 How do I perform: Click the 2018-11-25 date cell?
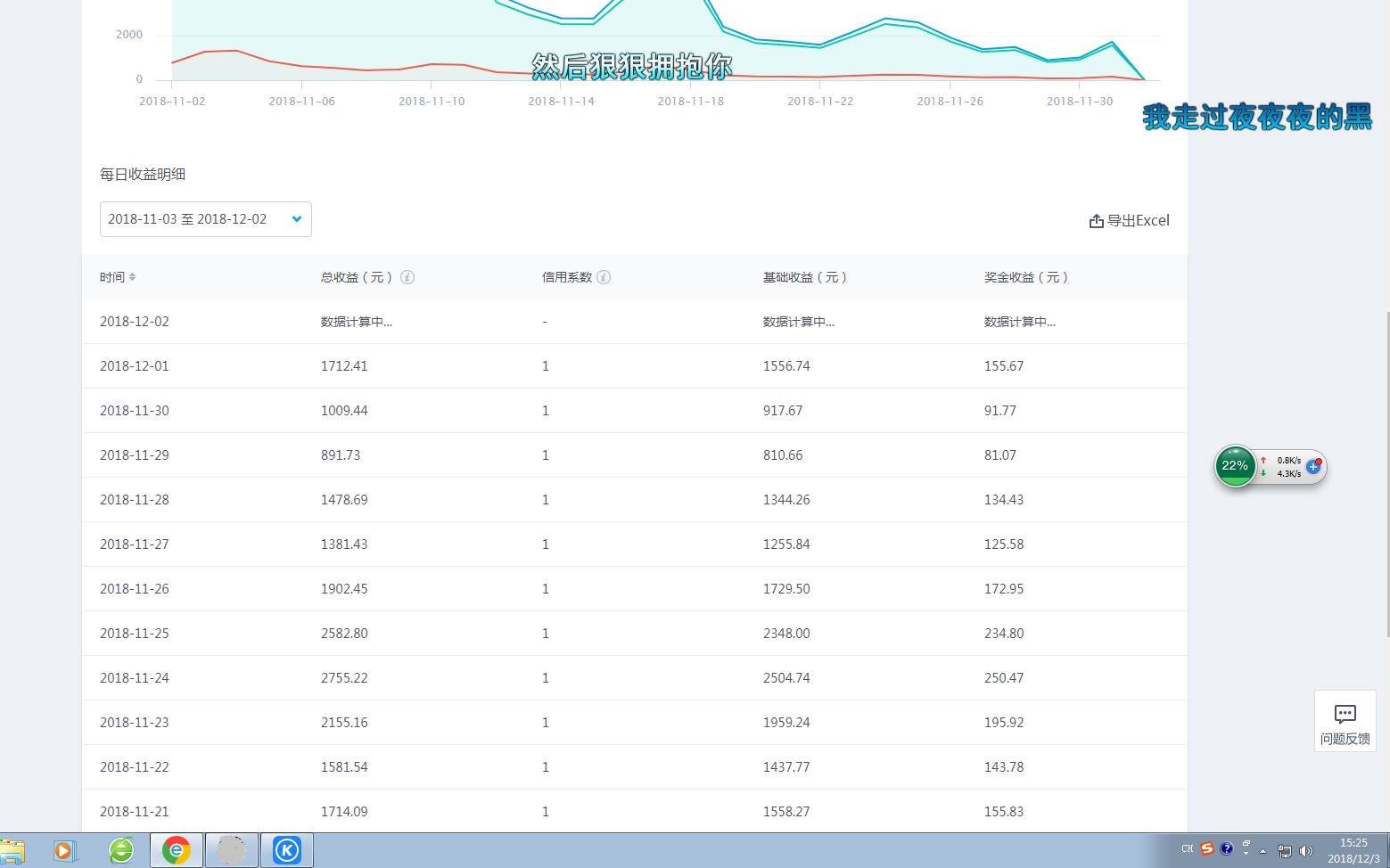[x=135, y=634]
